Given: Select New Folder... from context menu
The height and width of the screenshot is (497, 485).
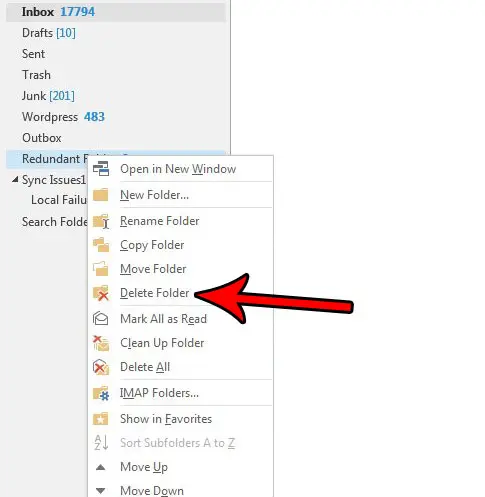Looking at the screenshot, I should [x=180, y=195].
